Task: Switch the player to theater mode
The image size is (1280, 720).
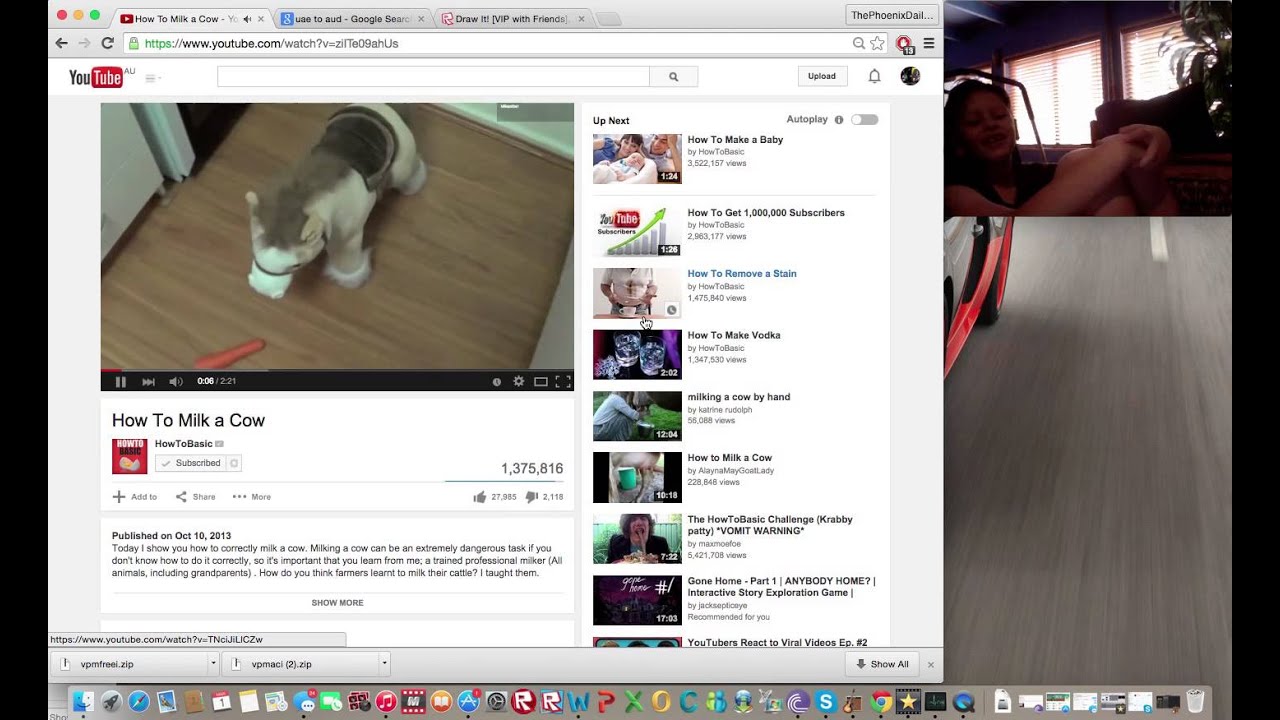Action: (x=541, y=381)
